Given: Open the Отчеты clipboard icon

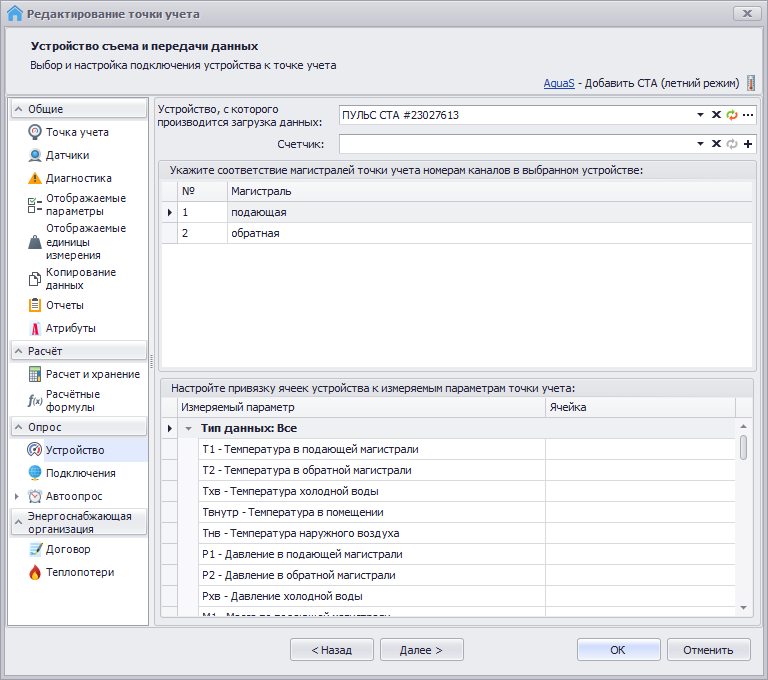Looking at the screenshot, I should coord(35,305).
